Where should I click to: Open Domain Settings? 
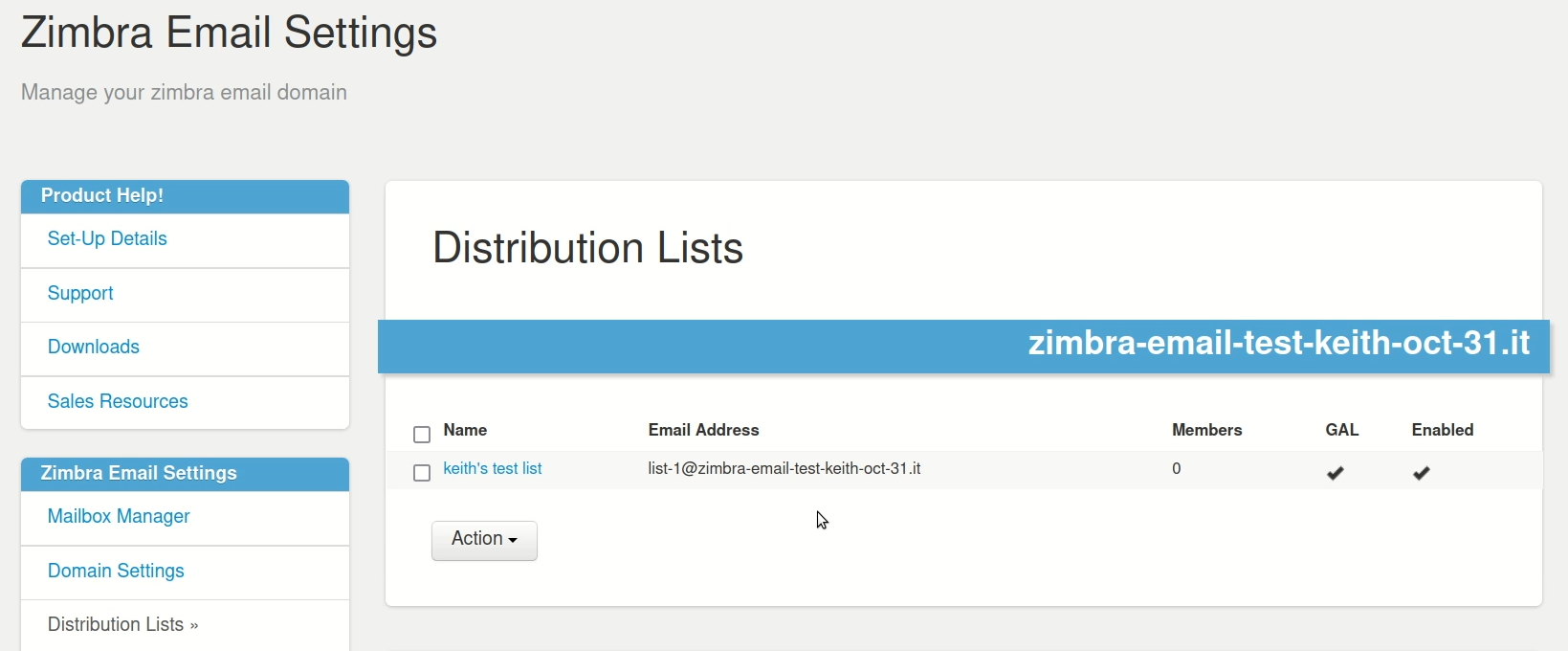tap(115, 571)
